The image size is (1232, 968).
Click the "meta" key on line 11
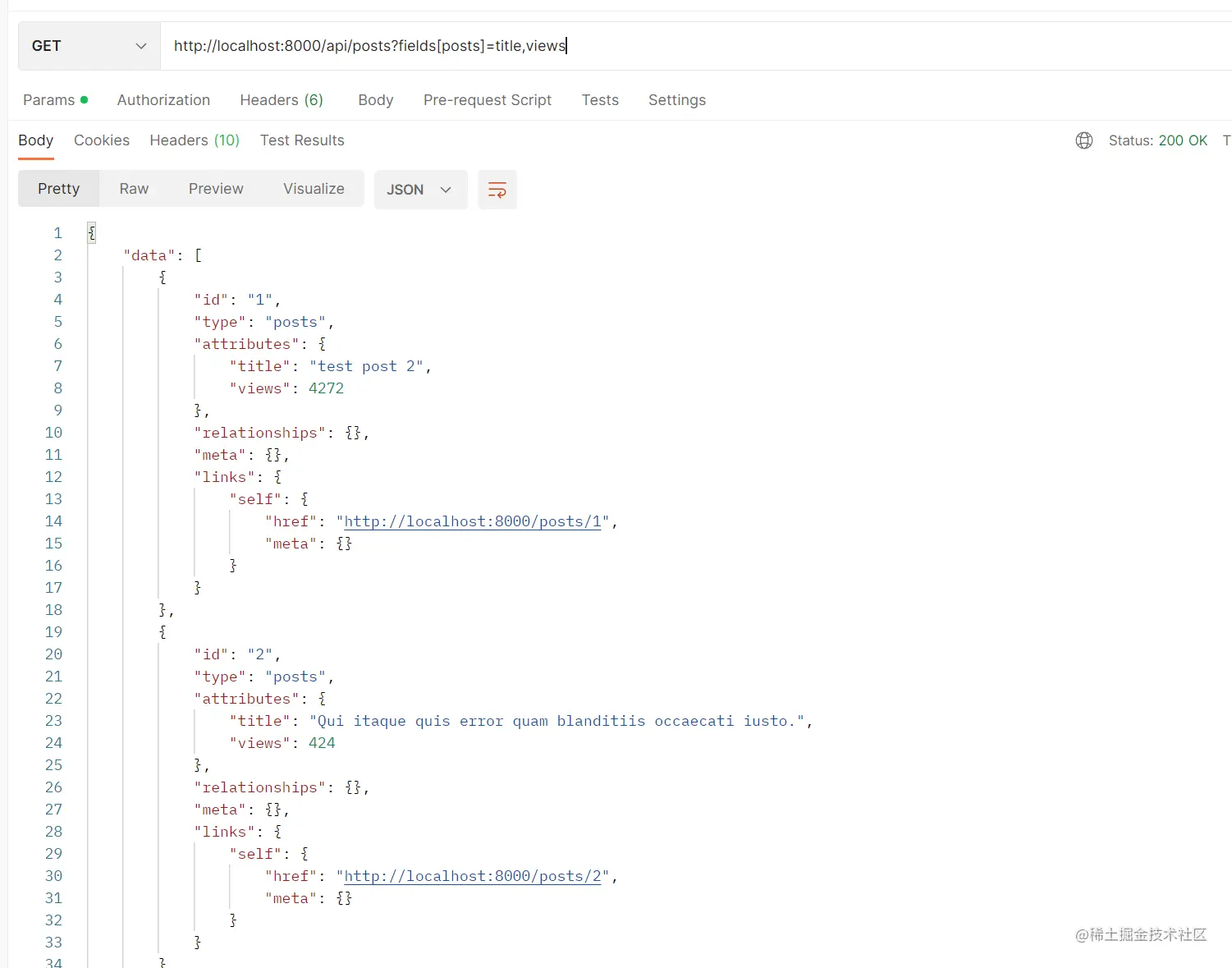tap(220, 455)
